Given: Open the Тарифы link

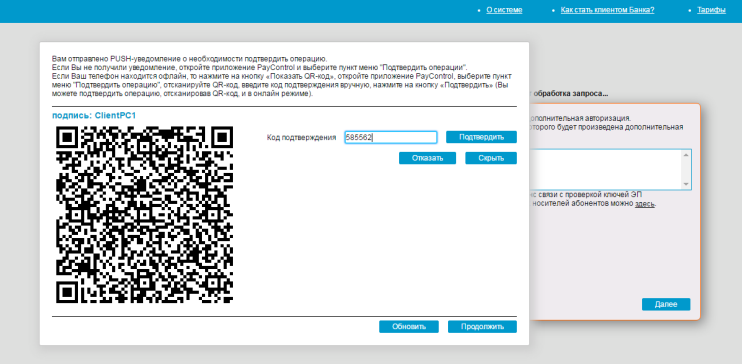Looking at the screenshot, I should tap(711, 10).
